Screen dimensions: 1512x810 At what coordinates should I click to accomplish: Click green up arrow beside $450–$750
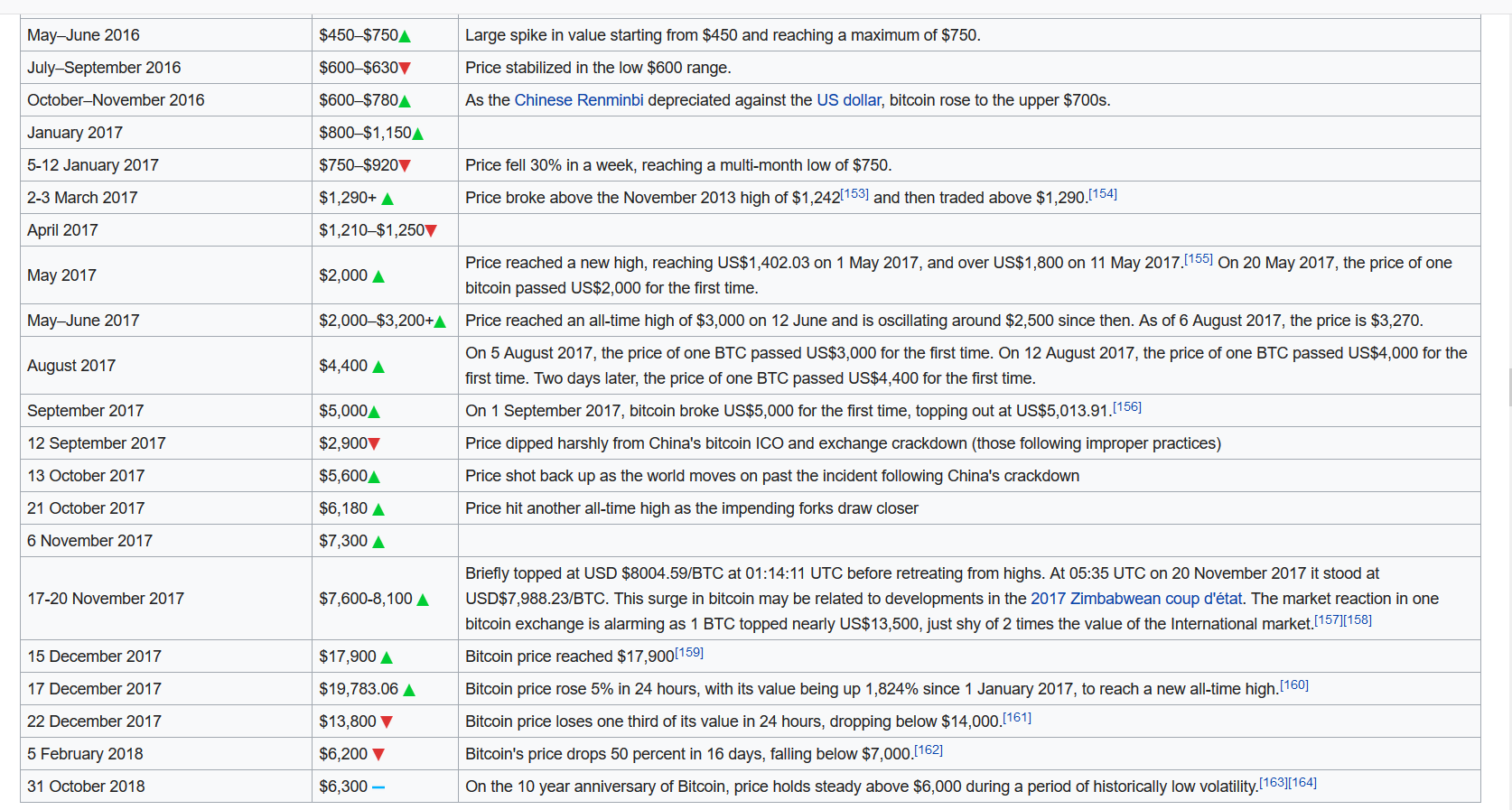[405, 36]
